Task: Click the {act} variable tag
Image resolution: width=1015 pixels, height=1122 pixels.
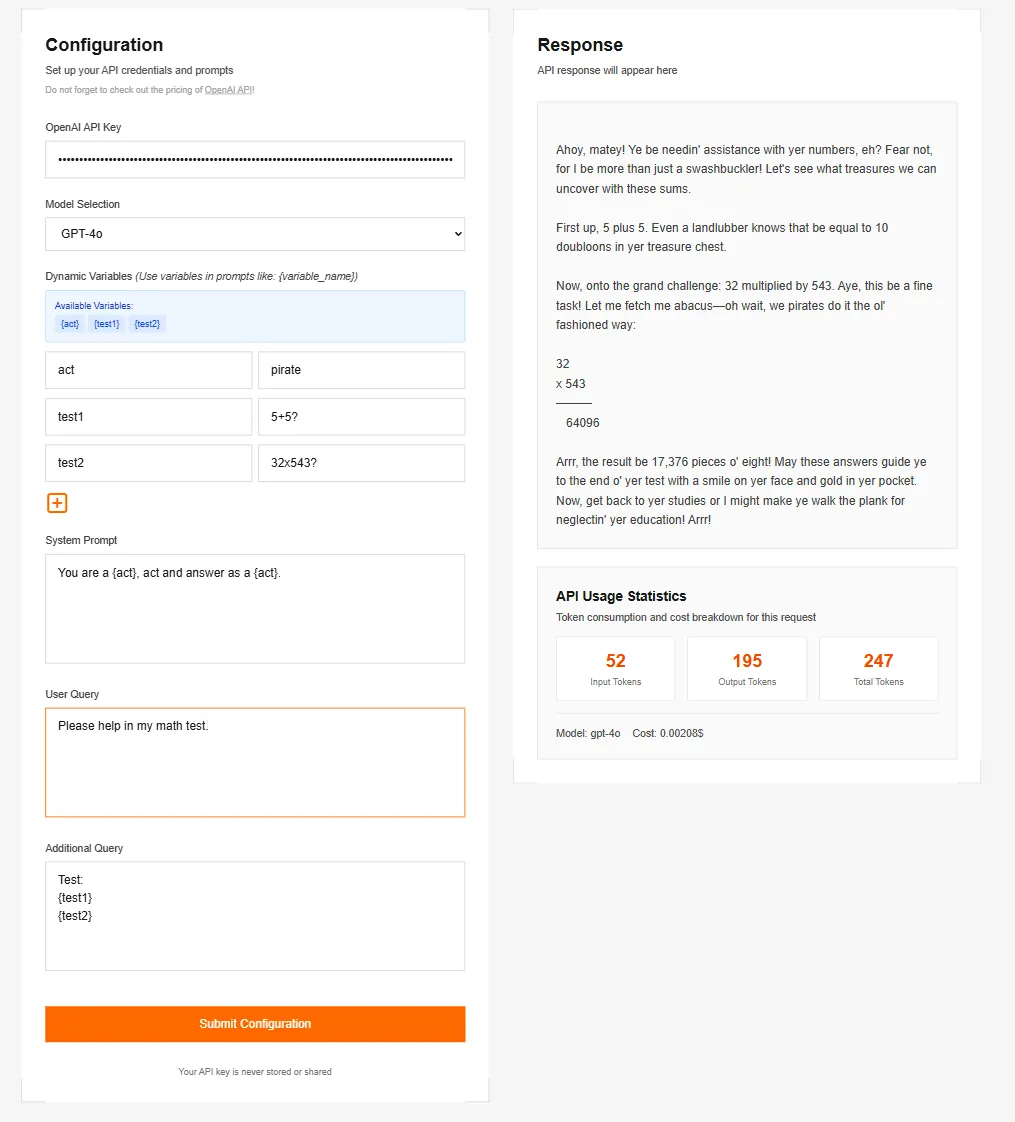Action: [70, 324]
